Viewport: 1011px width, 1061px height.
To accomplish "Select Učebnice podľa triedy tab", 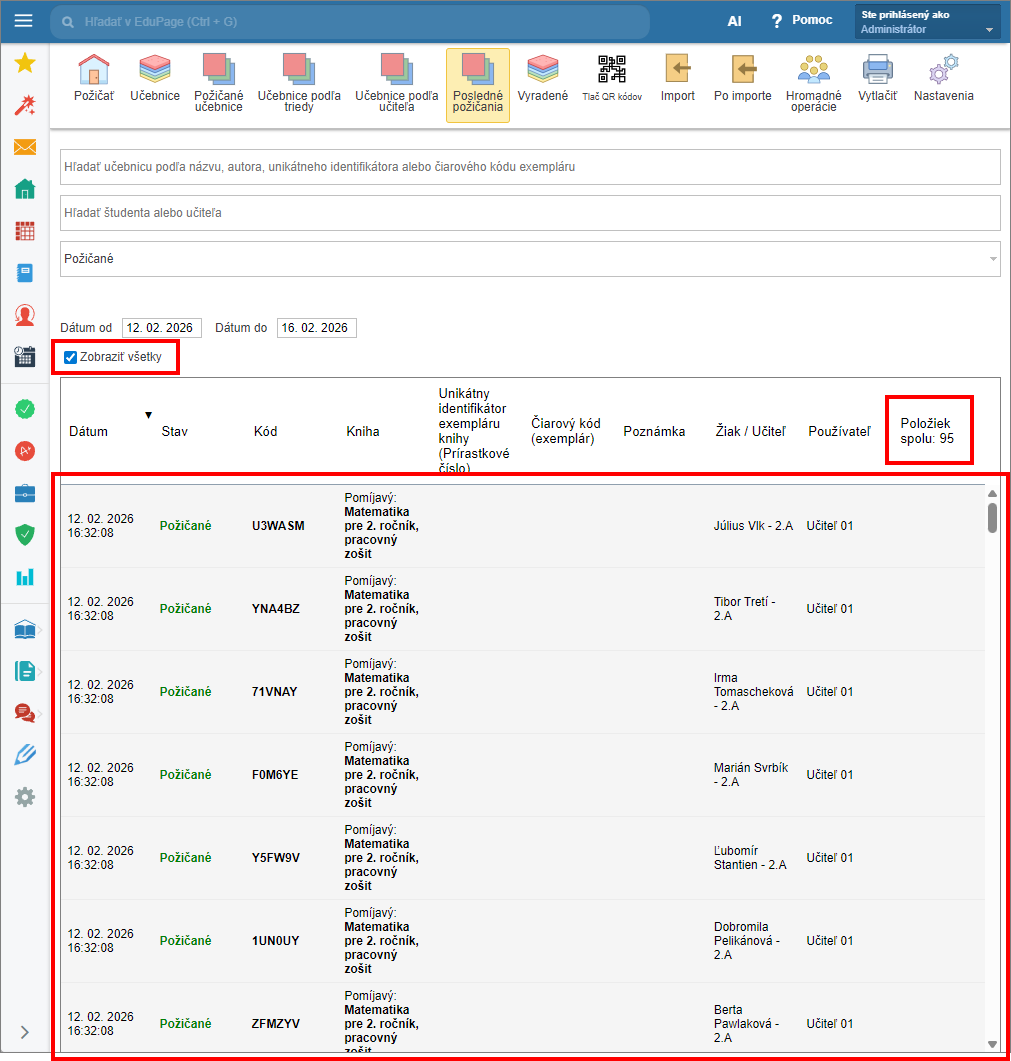I will point(299,82).
